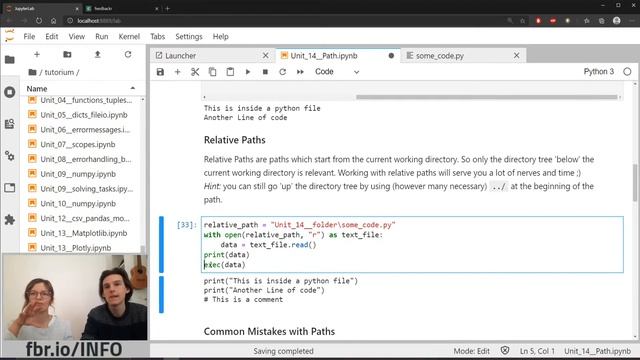Toggle sort order on the Name column
Viewport: 640px width, 360px height.
click(x=81, y=89)
